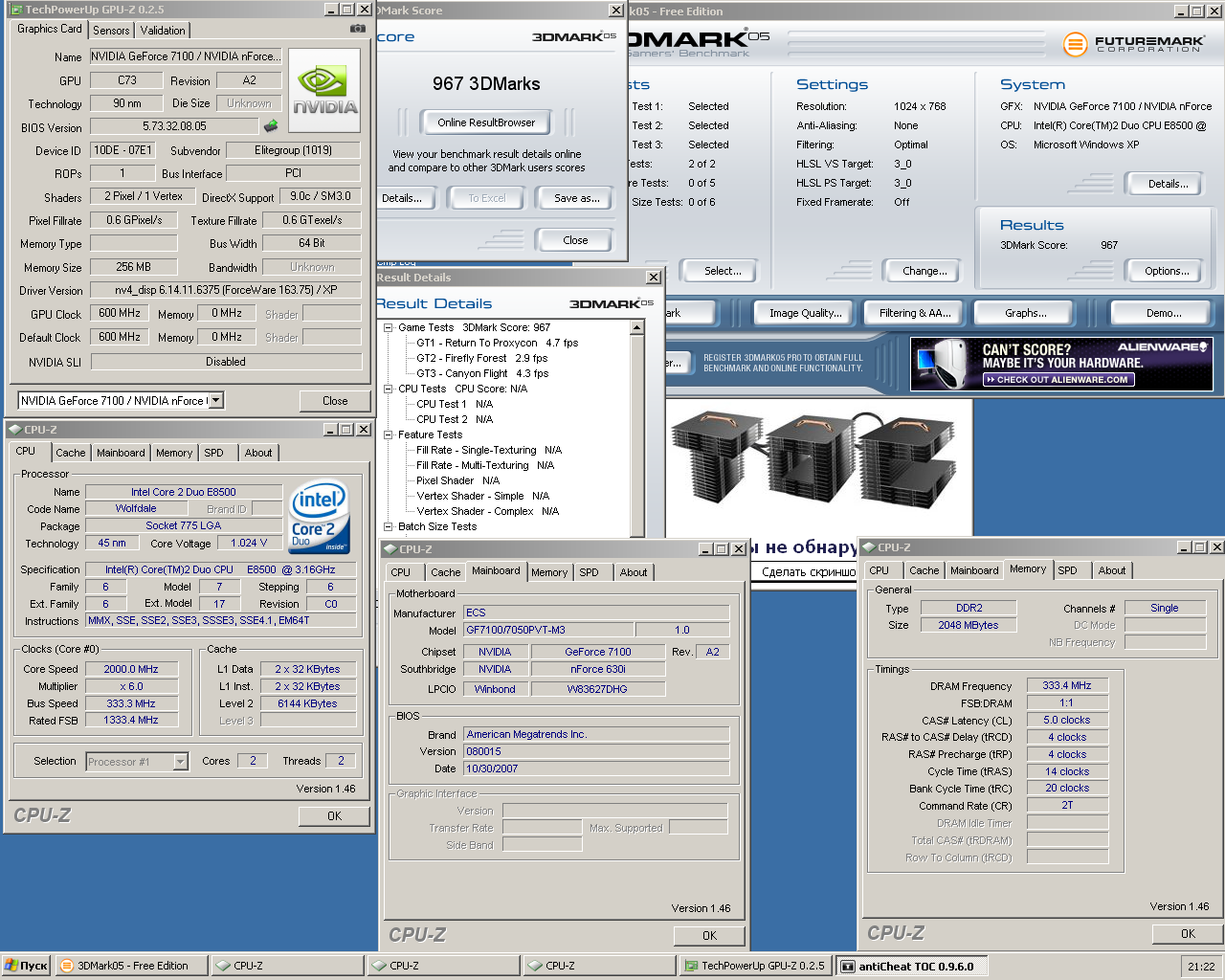The width and height of the screenshot is (1225, 980).
Task: Click the Online ResultBrowser button
Action: [x=486, y=122]
